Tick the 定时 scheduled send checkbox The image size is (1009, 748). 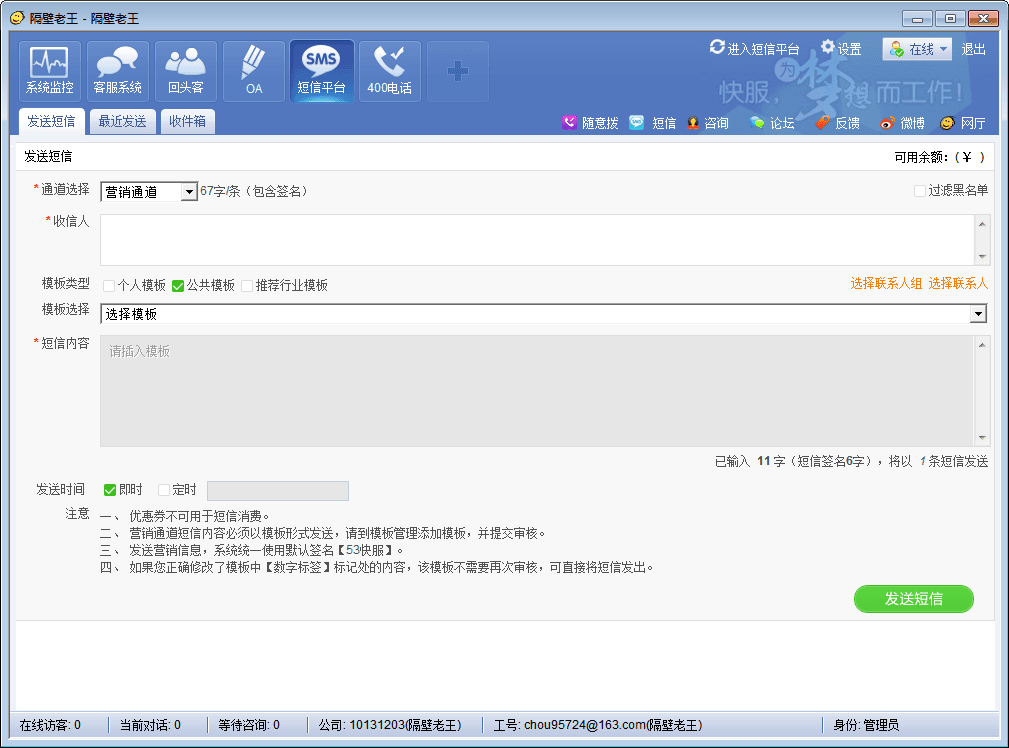click(164, 490)
